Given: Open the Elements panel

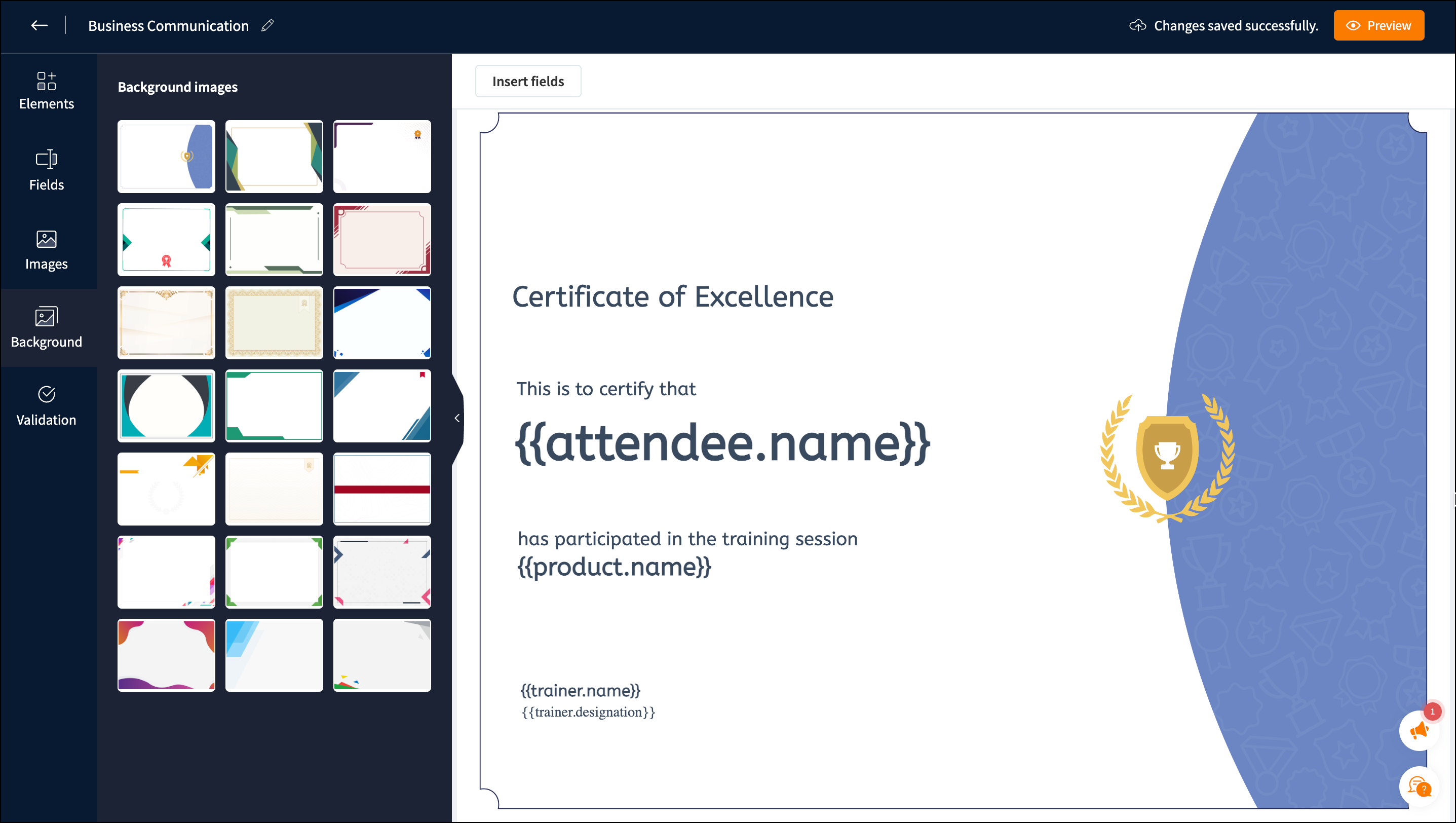Looking at the screenshot, I should (x=46, y=90).
